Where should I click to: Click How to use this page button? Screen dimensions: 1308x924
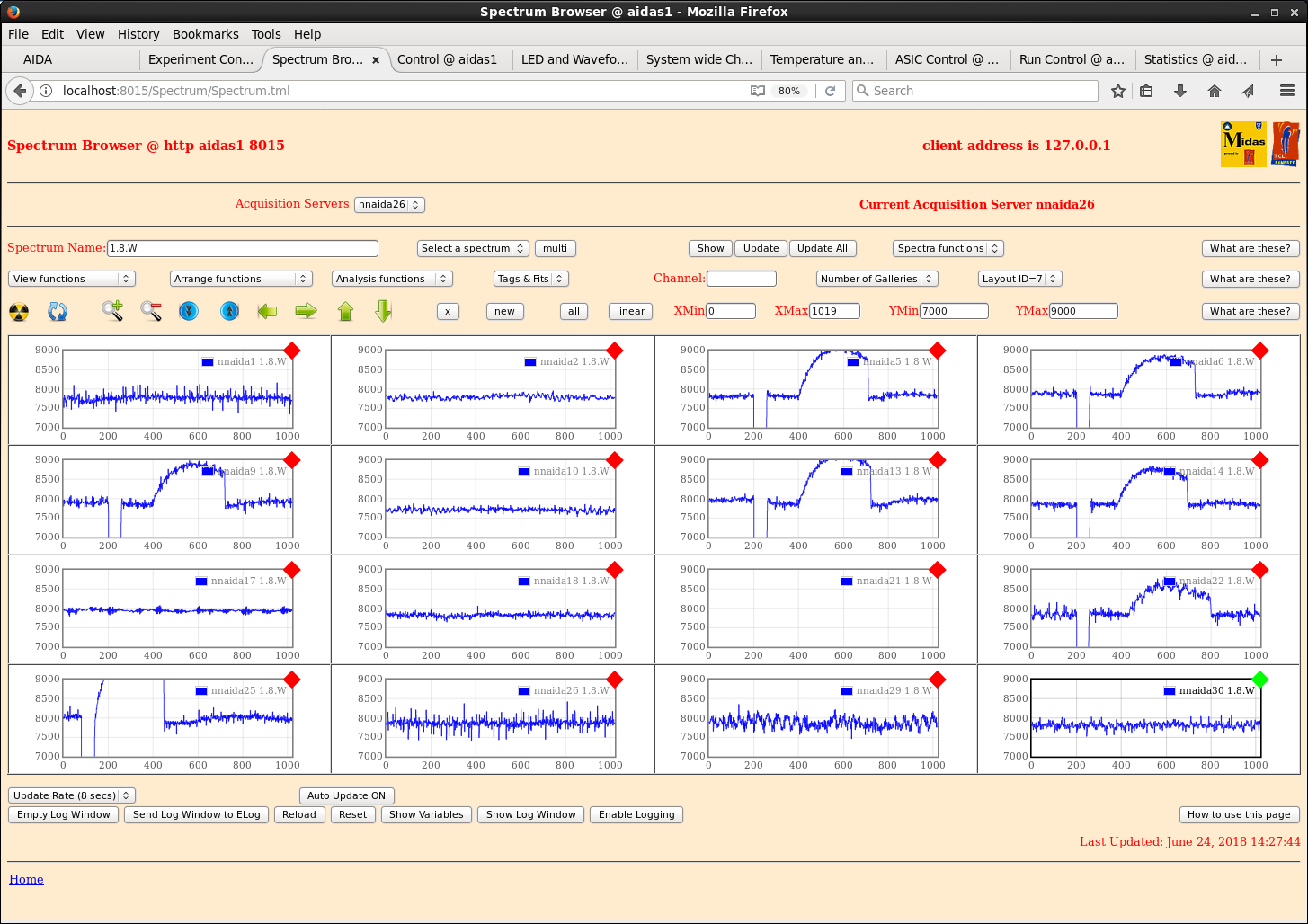1239,814
